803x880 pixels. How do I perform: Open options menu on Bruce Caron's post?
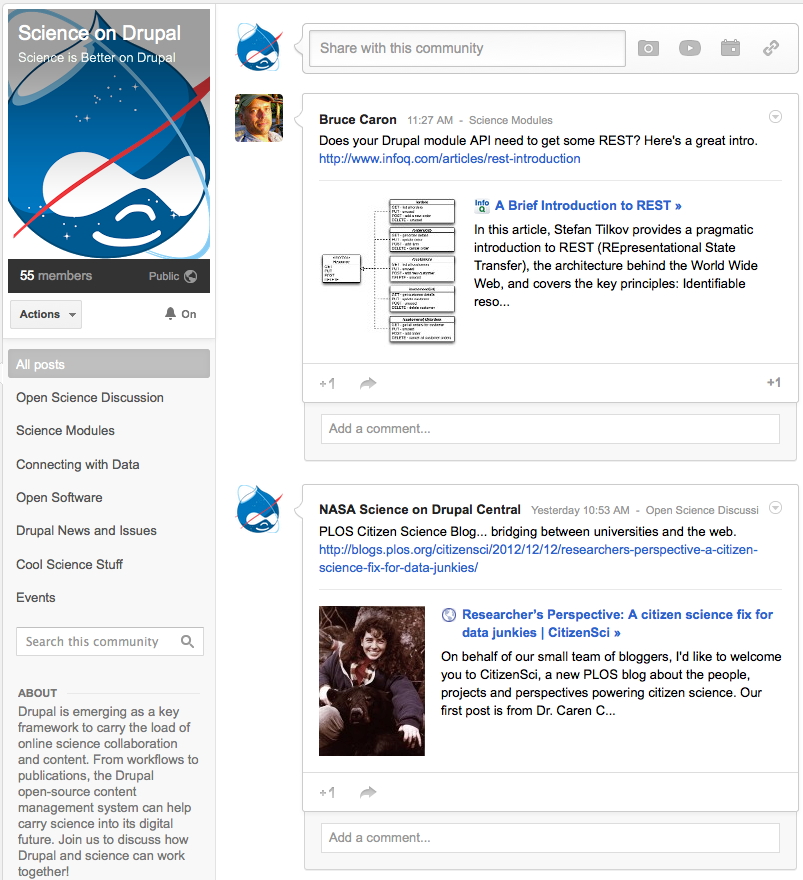coord(775,116)
